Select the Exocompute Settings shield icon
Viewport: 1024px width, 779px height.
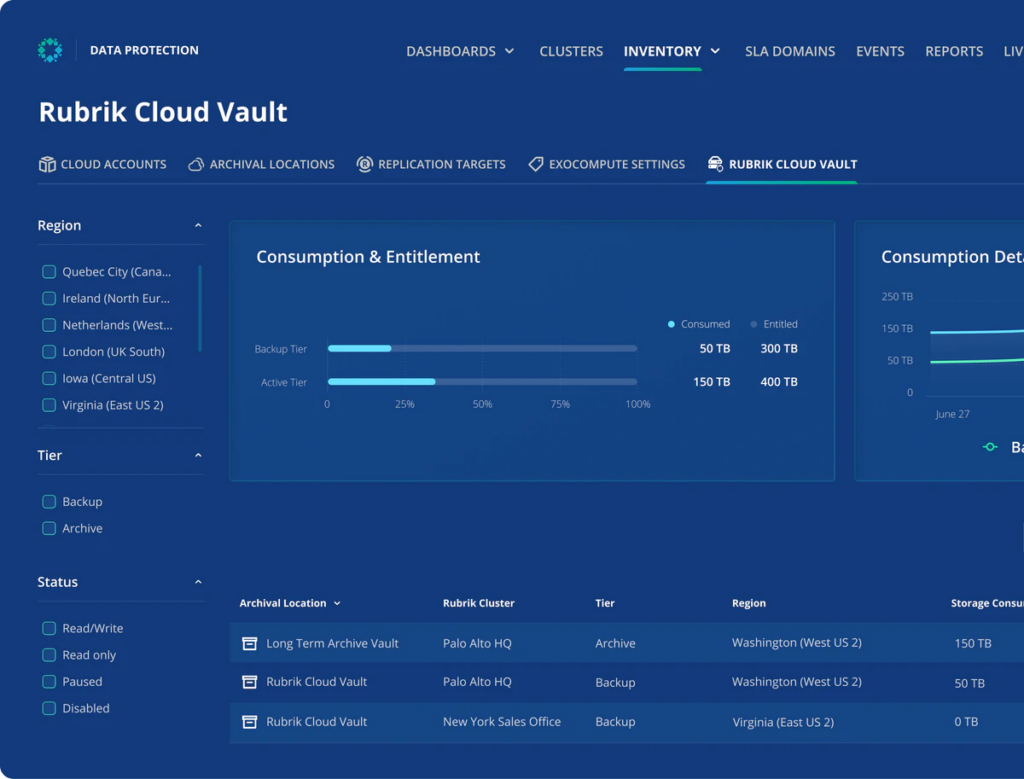coord(535,164)
